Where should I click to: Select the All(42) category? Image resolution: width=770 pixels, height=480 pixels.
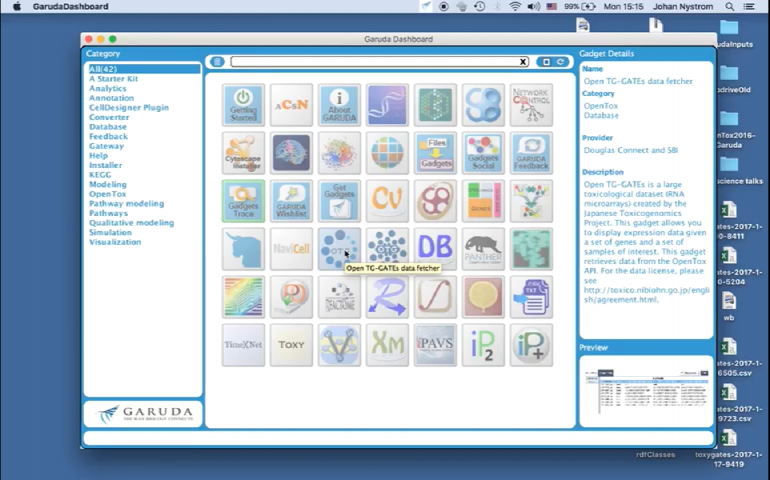(x=143, y=69)
